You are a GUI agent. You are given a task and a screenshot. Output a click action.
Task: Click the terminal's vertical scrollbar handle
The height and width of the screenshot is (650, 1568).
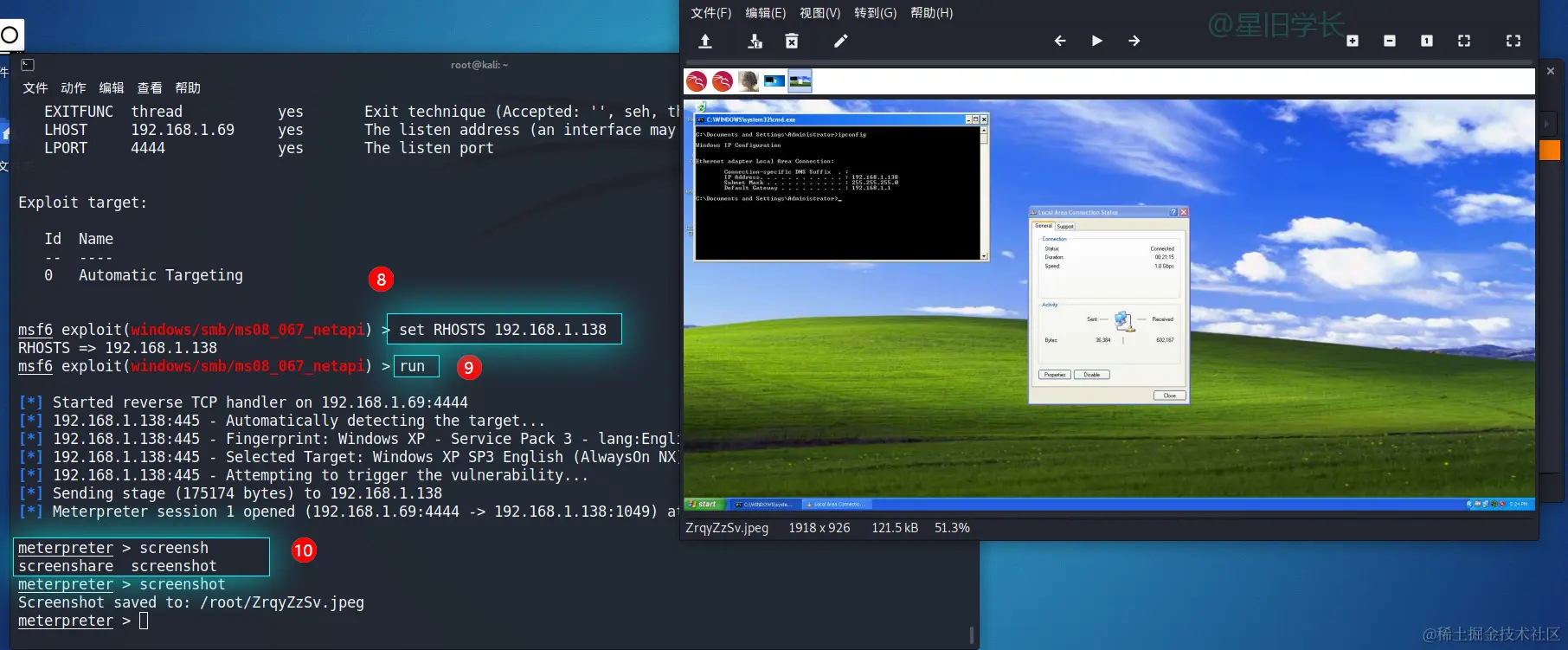pos(971,634)
